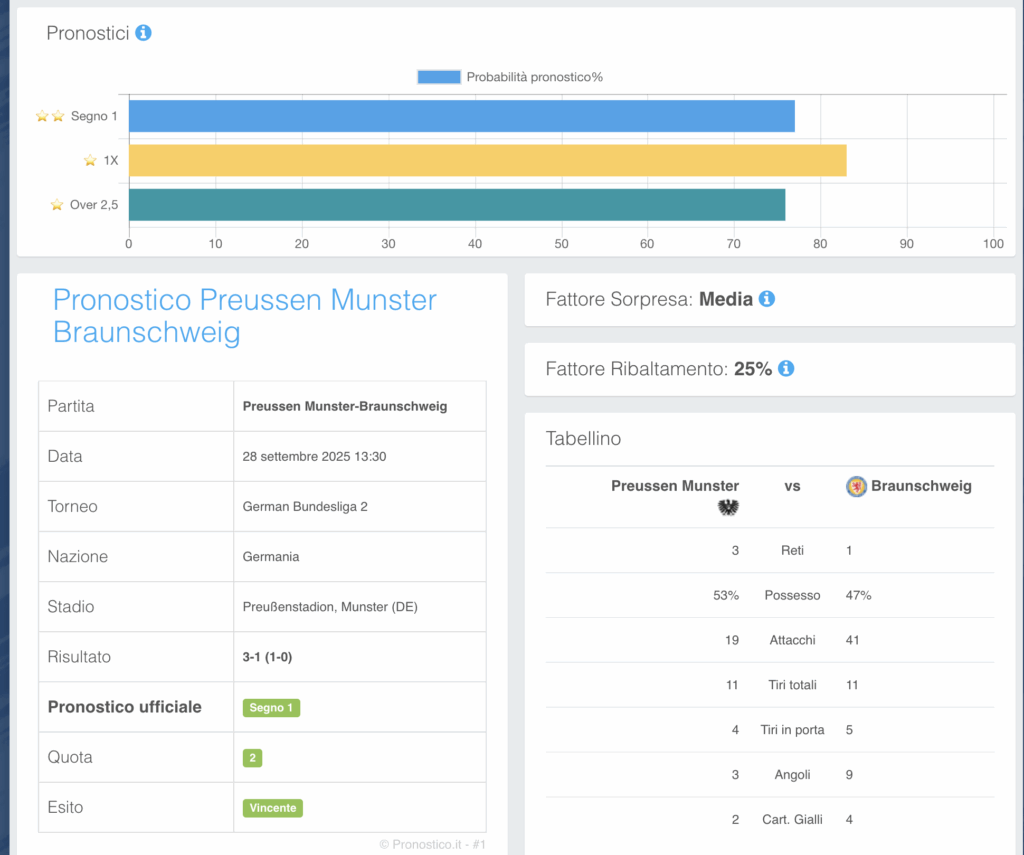Click the star icon beside 1X
1024x855 pixels.
click(x=90, y=160)
